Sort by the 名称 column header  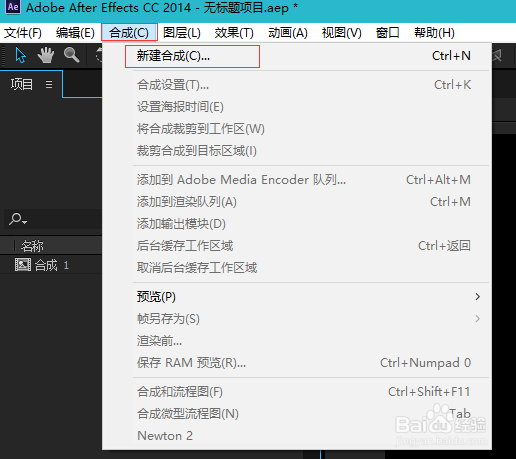coord(32,246)
